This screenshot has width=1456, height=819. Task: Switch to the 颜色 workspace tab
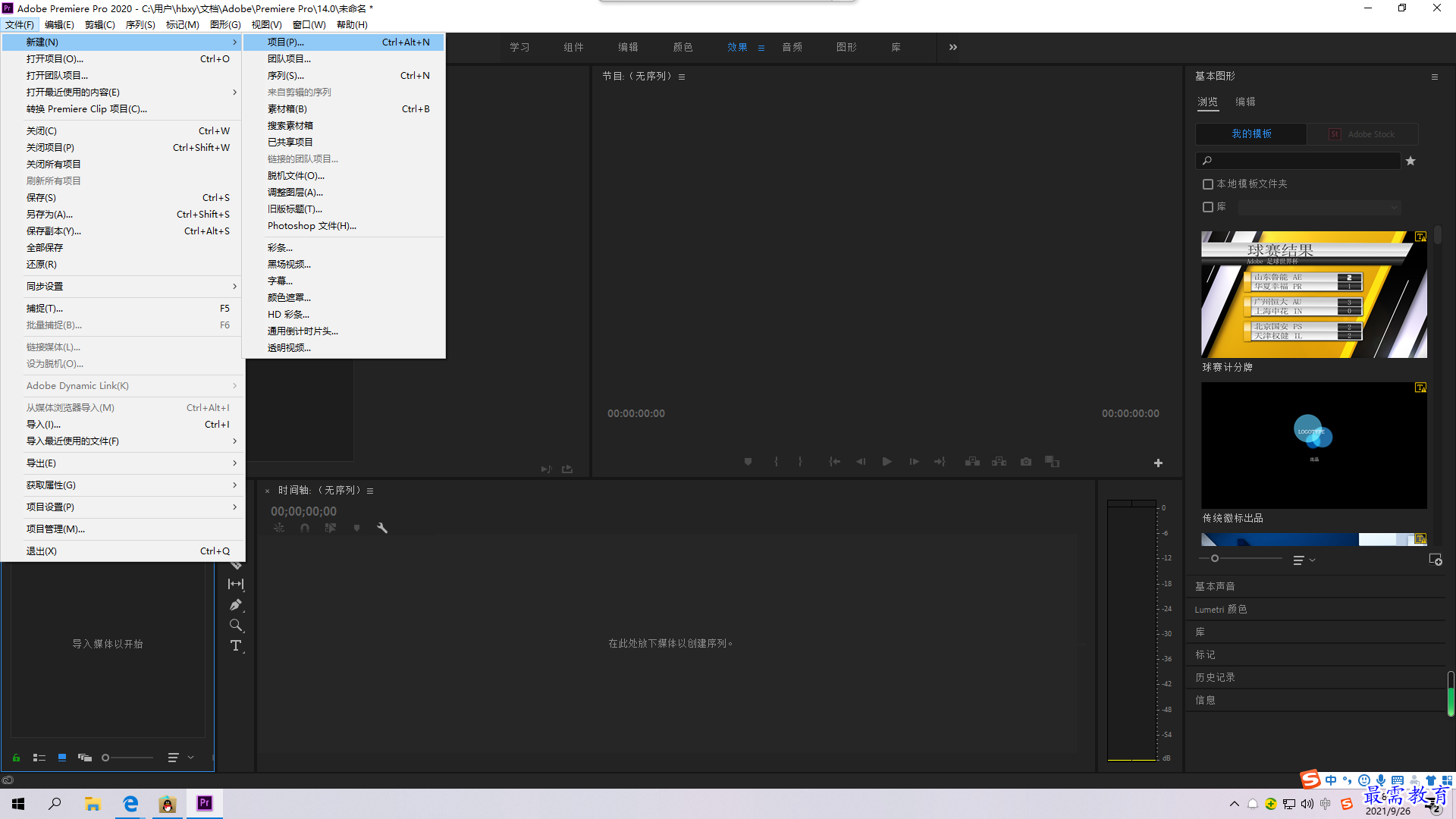(682, 47)
